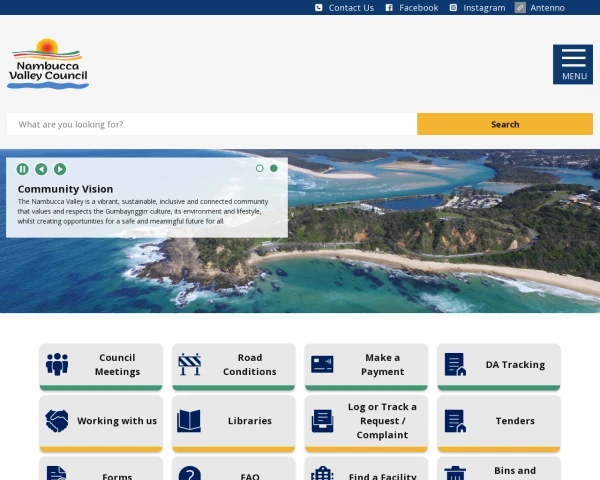
Task: Click the Libraries book icon
Action: [x=189, y=421]
